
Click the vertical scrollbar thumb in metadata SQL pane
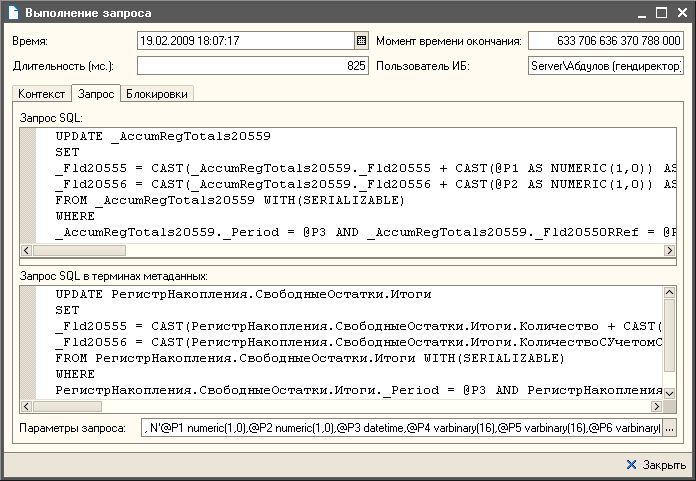(669, 335)
